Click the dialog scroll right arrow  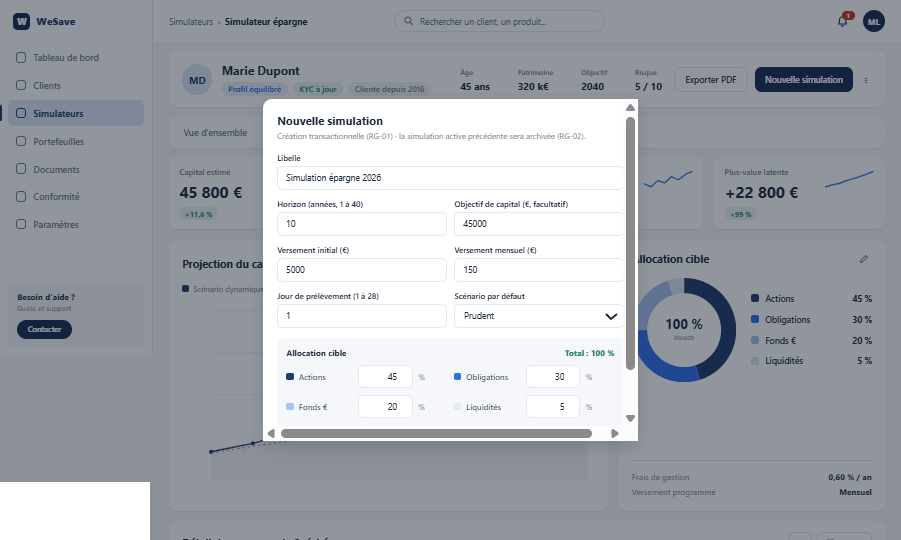pyautogui.click(x=615, y=433)
